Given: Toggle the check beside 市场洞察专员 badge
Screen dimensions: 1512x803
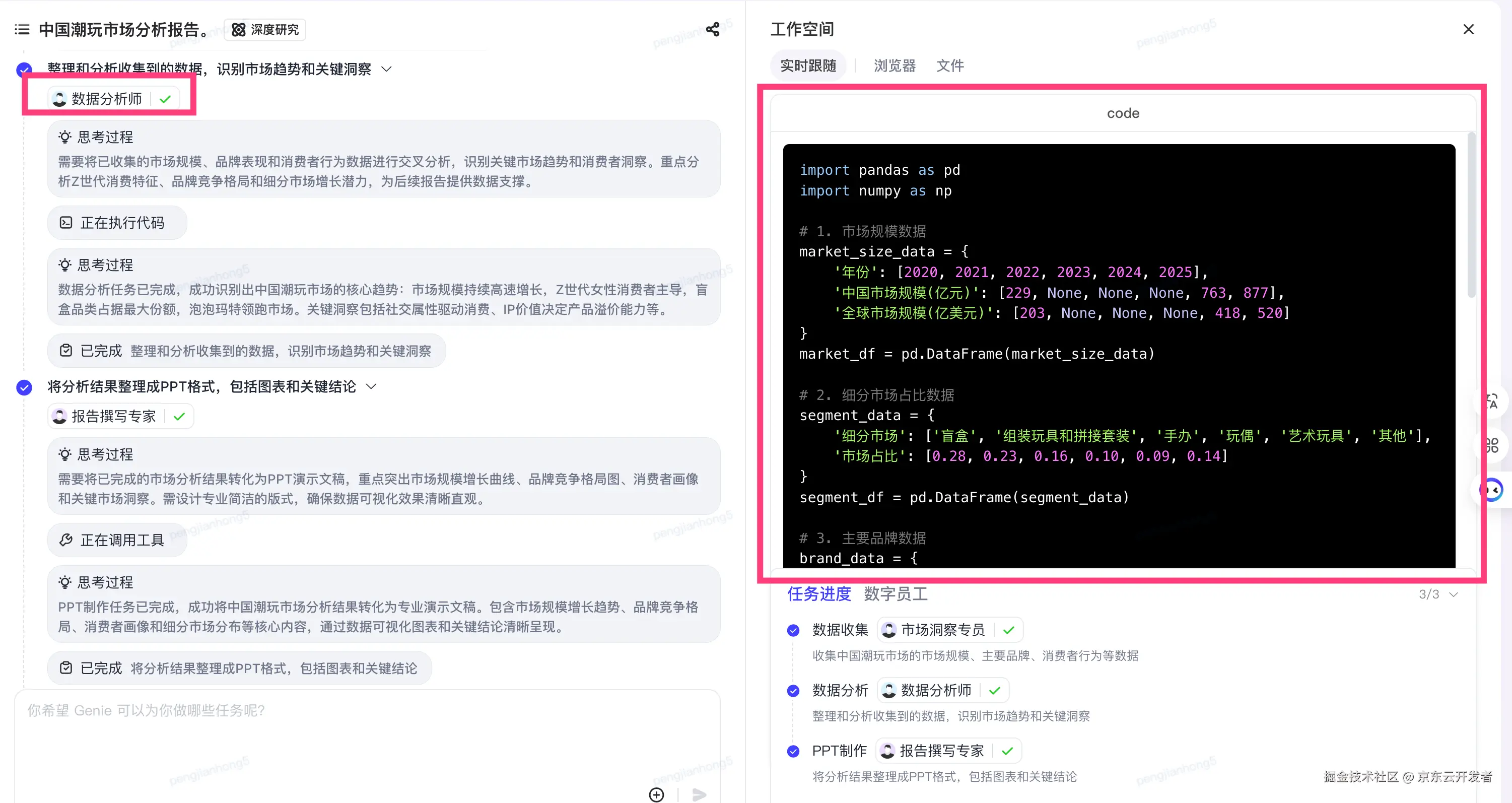Looking at the screenshot, I should click(x=1009, y=629).
